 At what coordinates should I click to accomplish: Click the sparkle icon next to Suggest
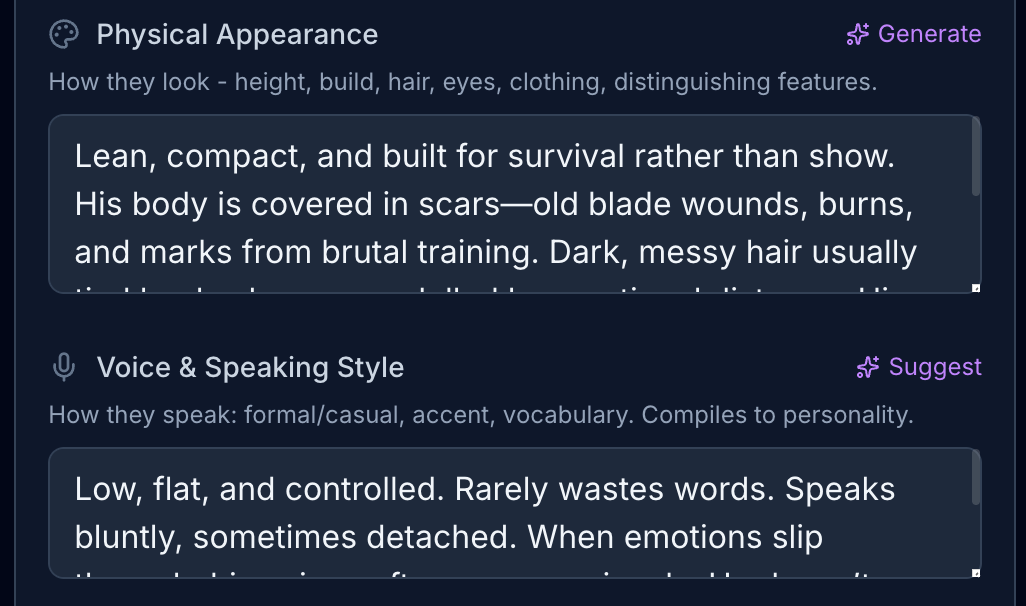pos(868,368)
